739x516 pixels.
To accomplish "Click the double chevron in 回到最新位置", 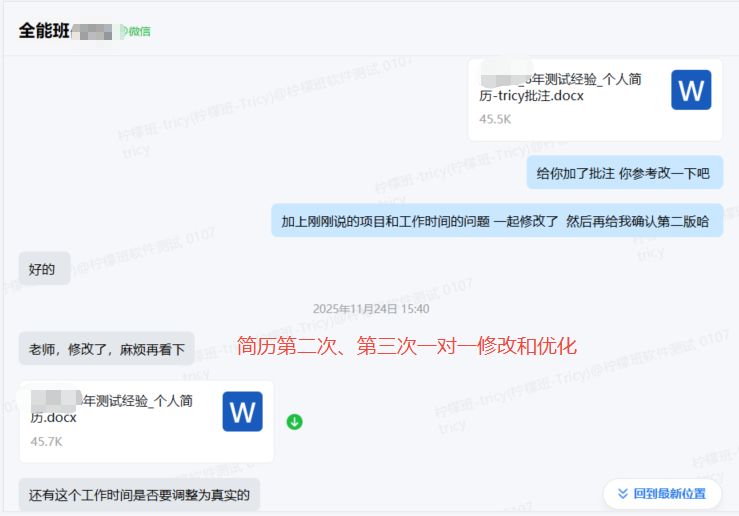I will pos(622,494).
